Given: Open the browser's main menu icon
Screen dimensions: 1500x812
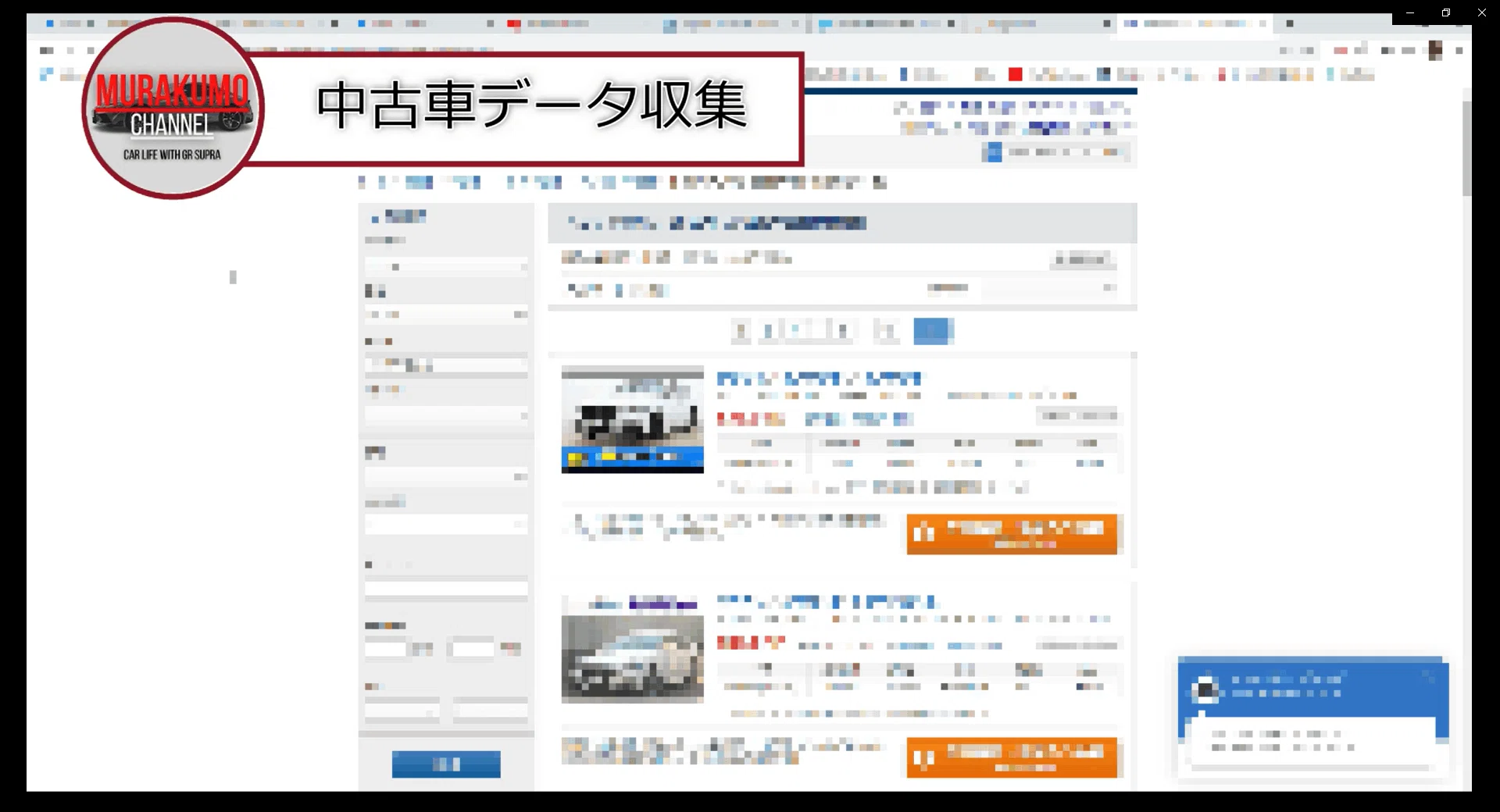Looking at the screenshot, I should [x=1459, y=51].
